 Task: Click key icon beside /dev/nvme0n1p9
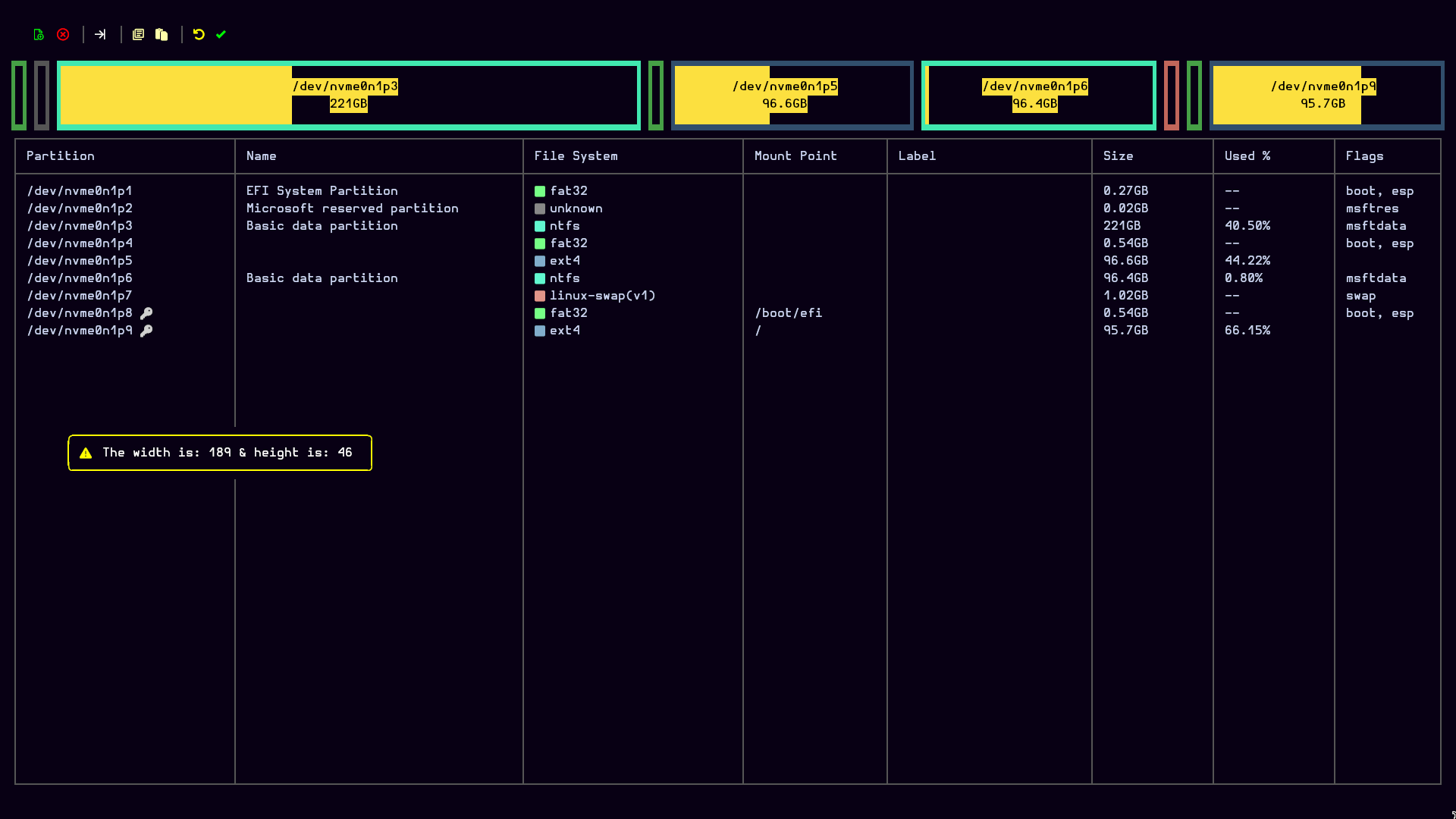146,331
